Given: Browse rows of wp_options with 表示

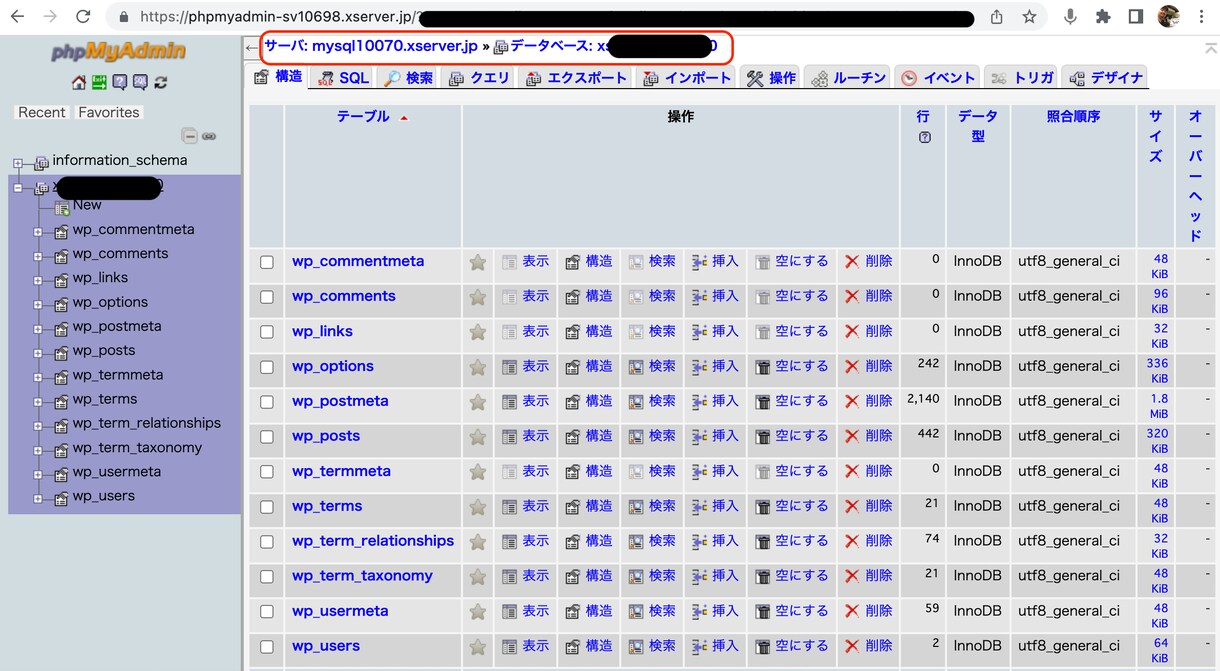Looking at the screenshot, I should 525,367.
